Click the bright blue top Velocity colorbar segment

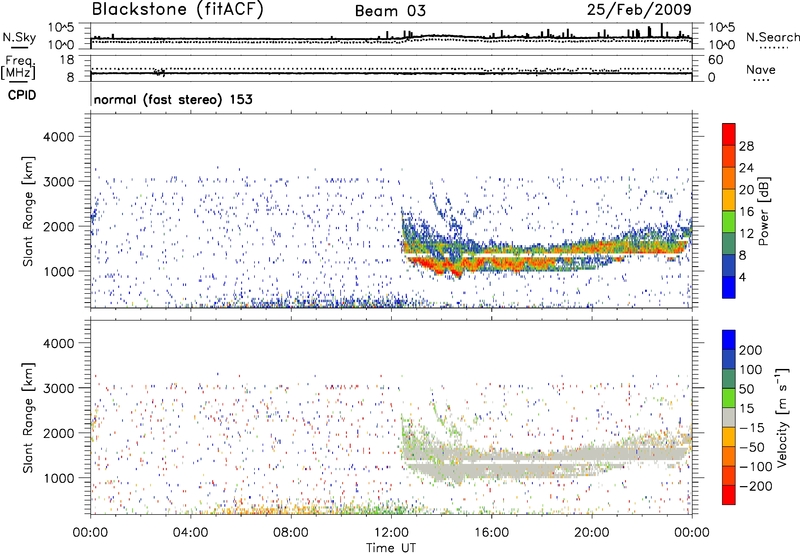[729, 340]
